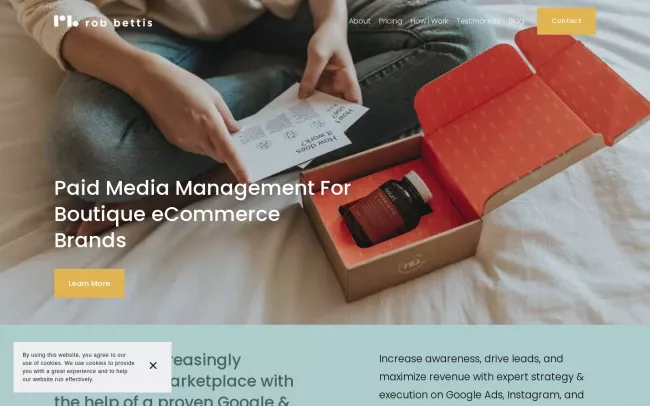Navigate to the Blog

coord(516,21)
